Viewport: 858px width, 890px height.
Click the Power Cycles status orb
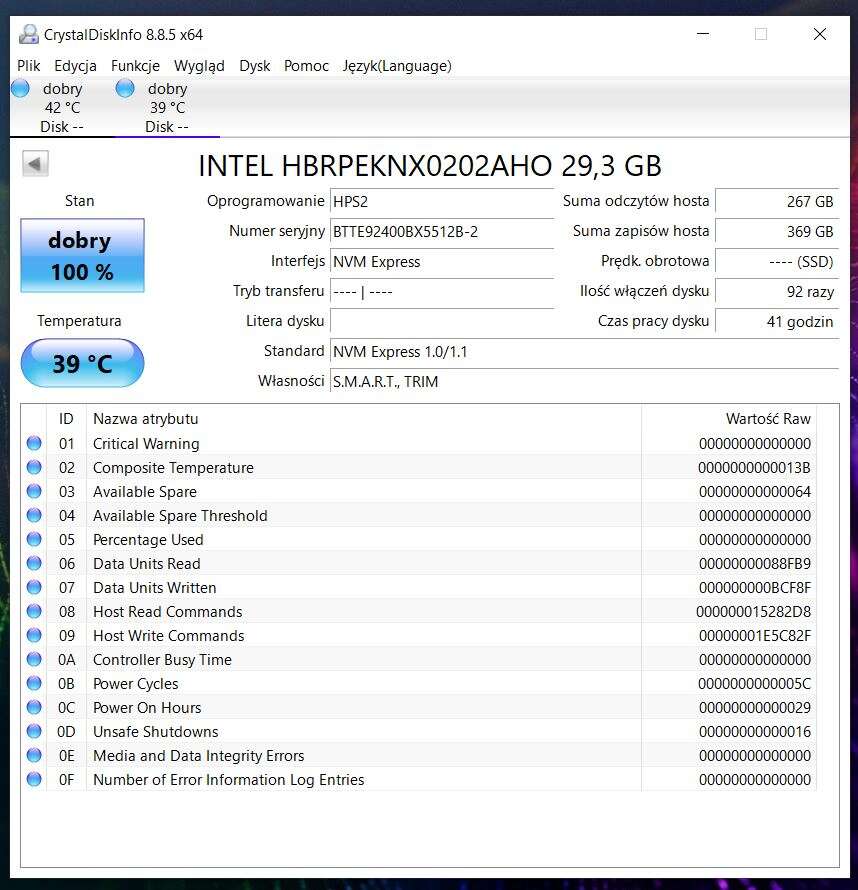coord(34,683)
